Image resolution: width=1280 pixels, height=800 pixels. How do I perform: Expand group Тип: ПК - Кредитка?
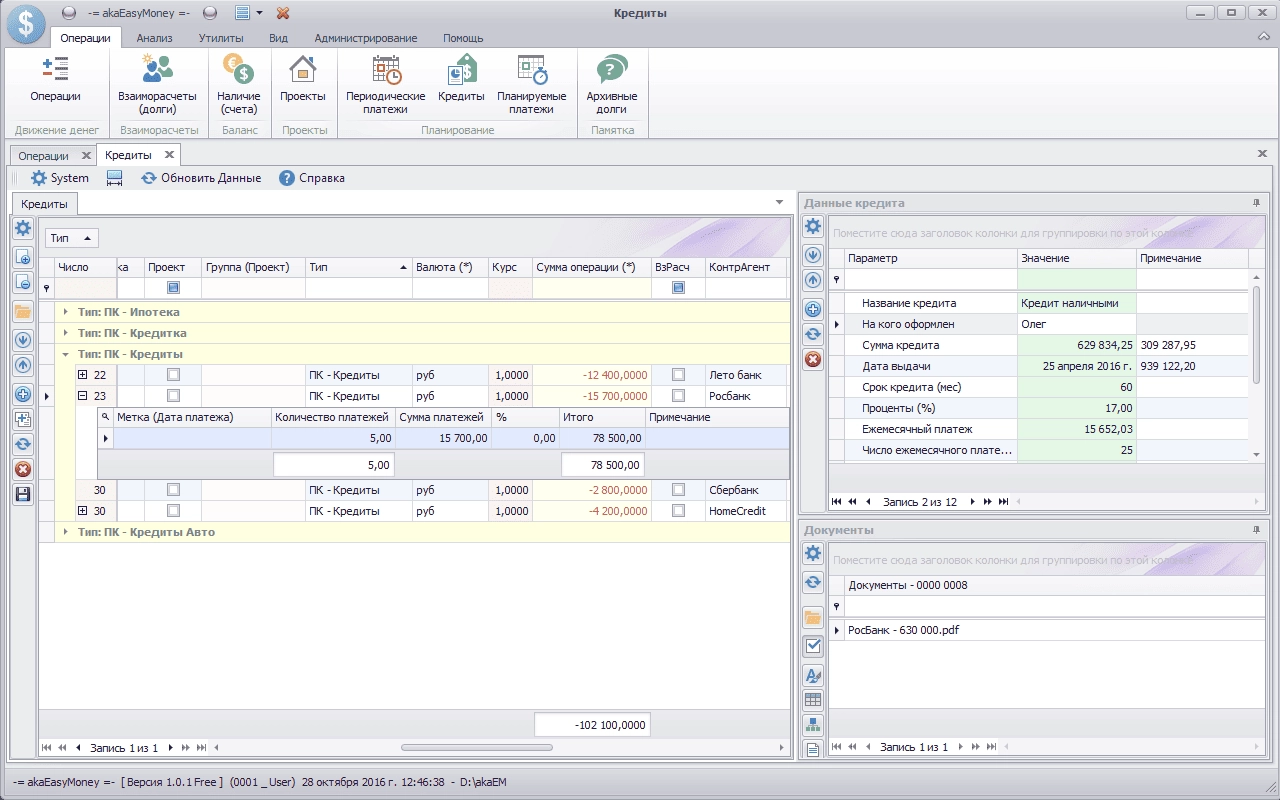[x=66, y=333]
